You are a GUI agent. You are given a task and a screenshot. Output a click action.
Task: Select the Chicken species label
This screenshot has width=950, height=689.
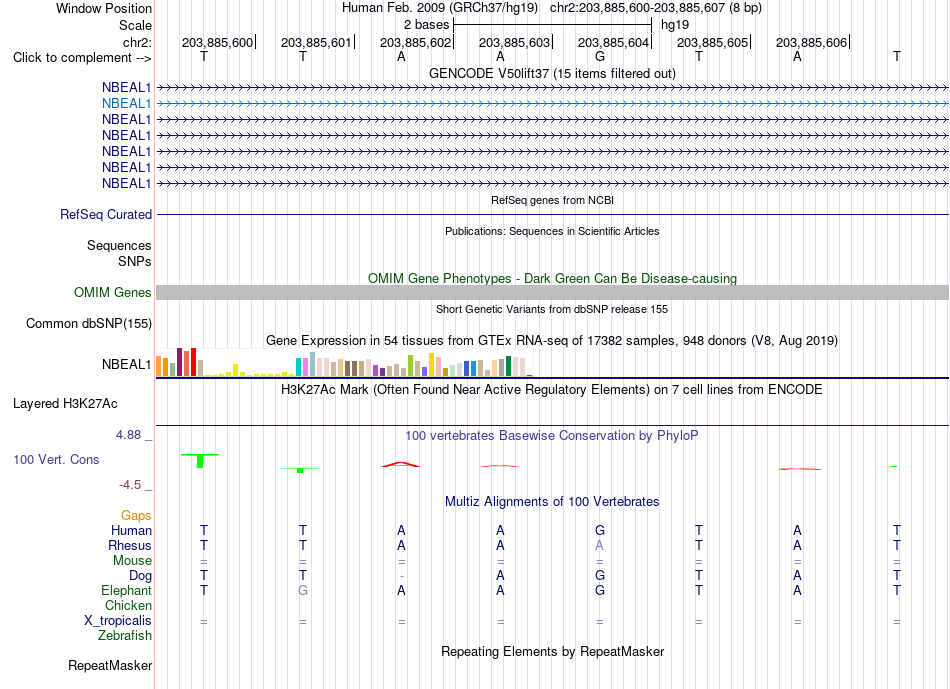click(128, 605)
